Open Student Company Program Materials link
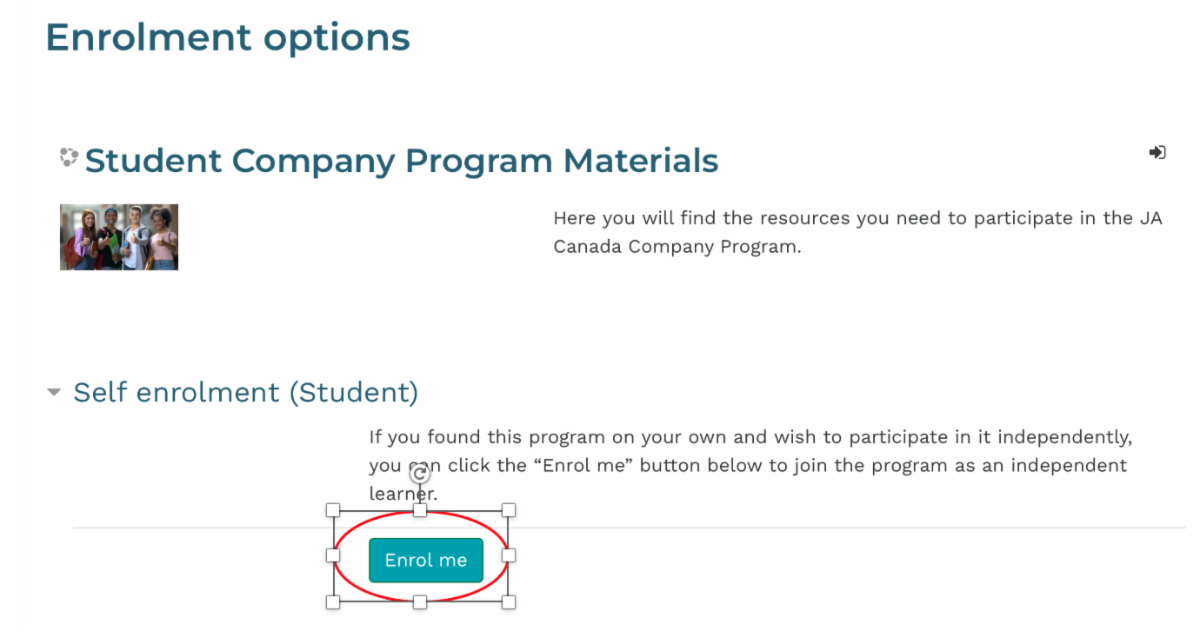The height and width of the screenshot is (631, 1200). pos(402,160)
